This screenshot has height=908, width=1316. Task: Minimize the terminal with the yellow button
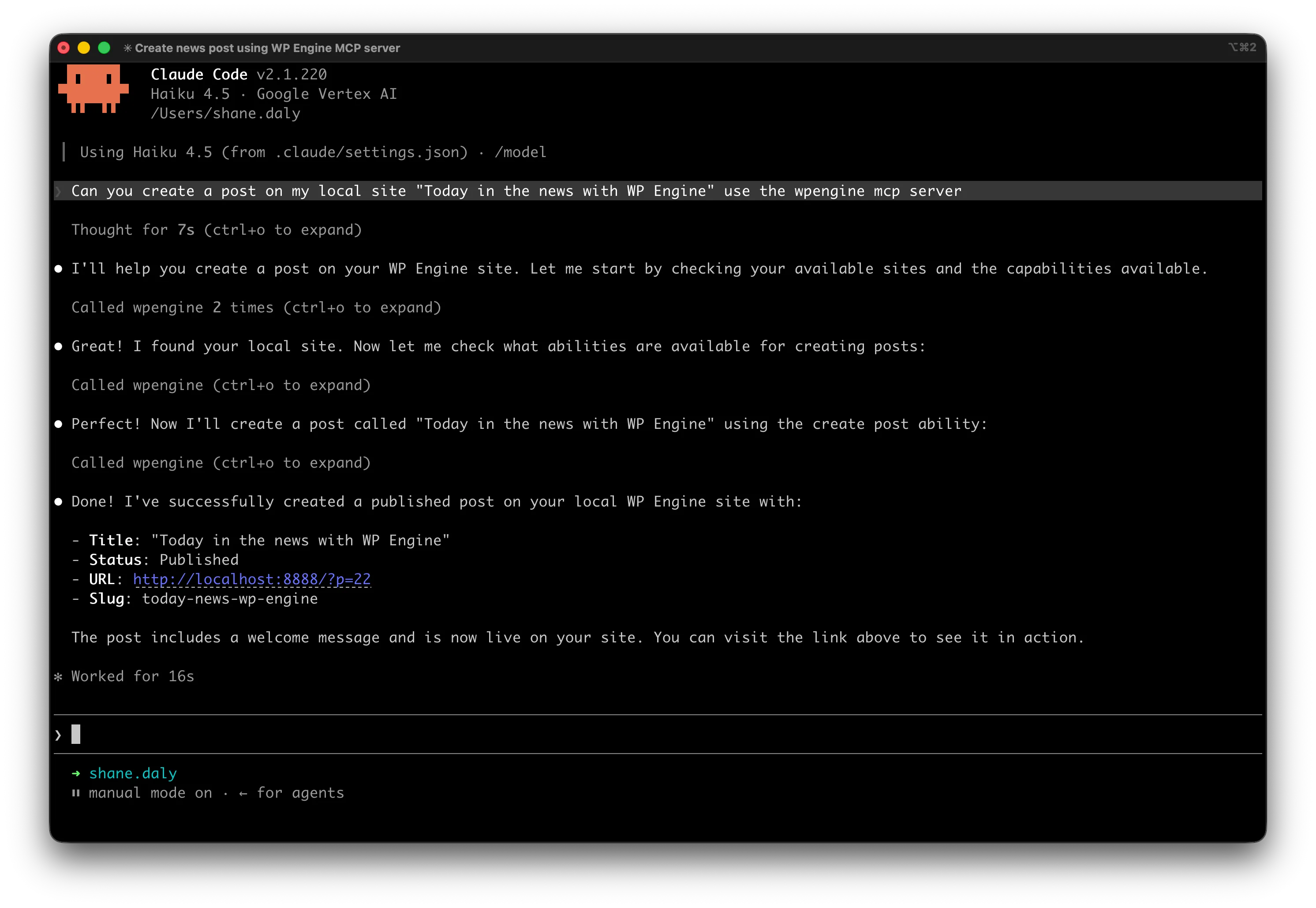tap(84, 48)
